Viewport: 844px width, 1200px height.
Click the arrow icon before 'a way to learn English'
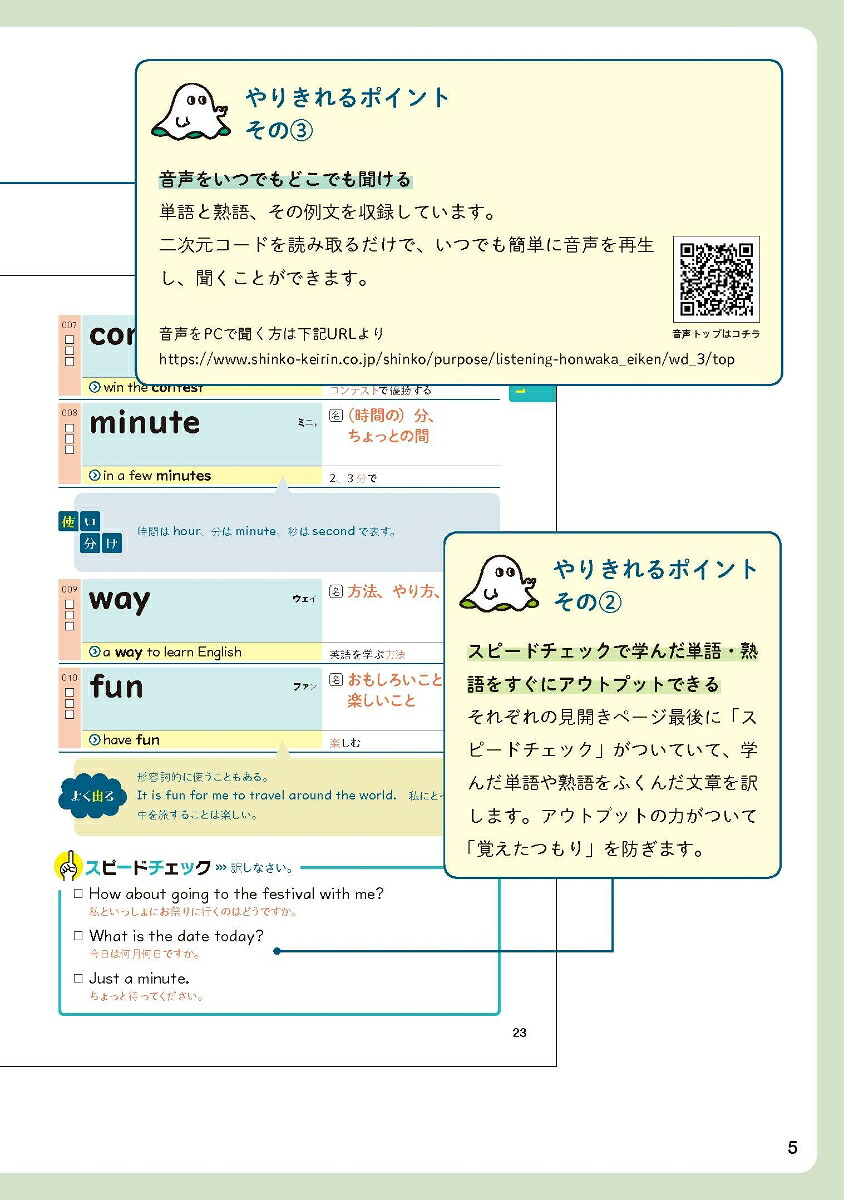tap(94, 652)
